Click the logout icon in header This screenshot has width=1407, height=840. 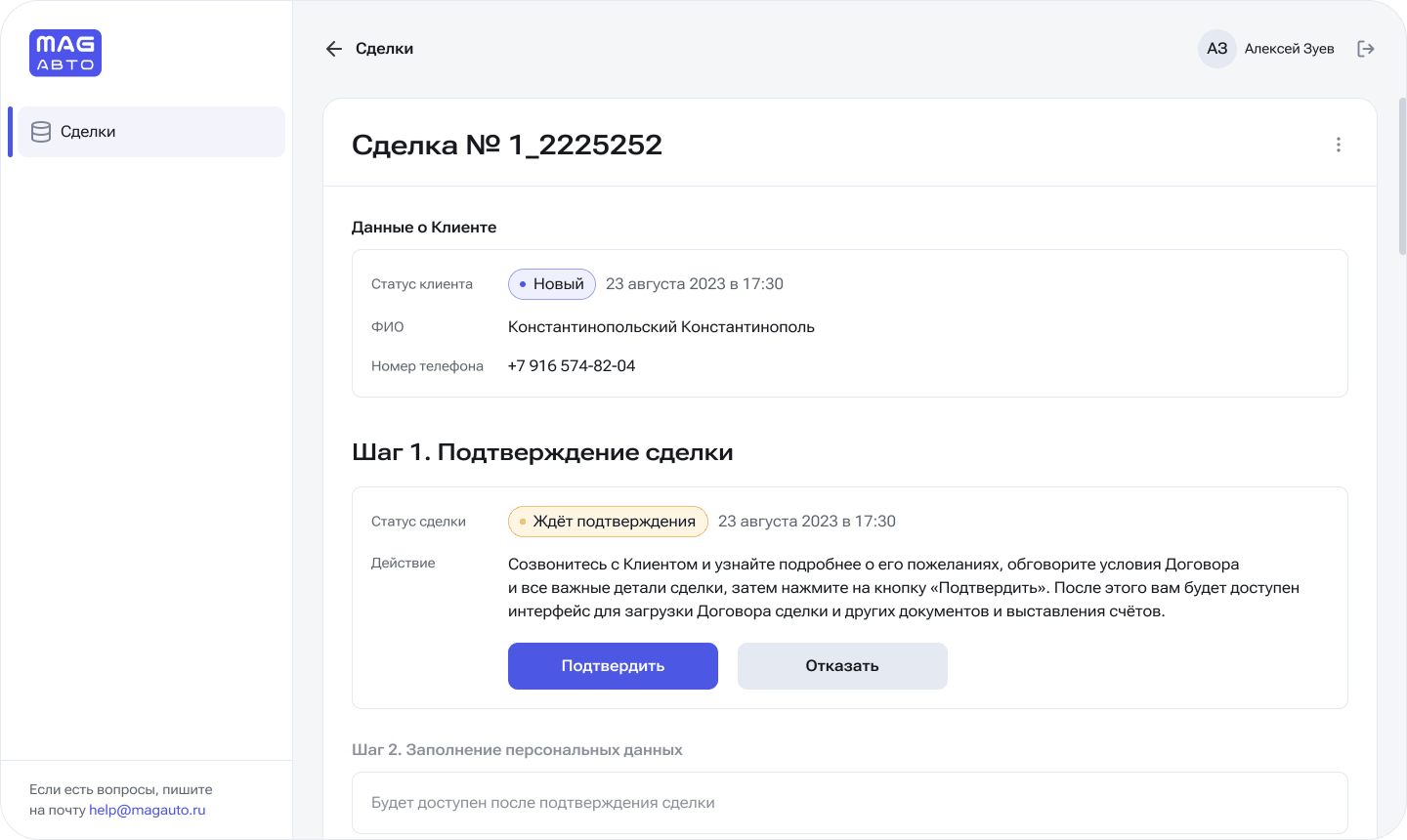click(x=1366, y=49)
